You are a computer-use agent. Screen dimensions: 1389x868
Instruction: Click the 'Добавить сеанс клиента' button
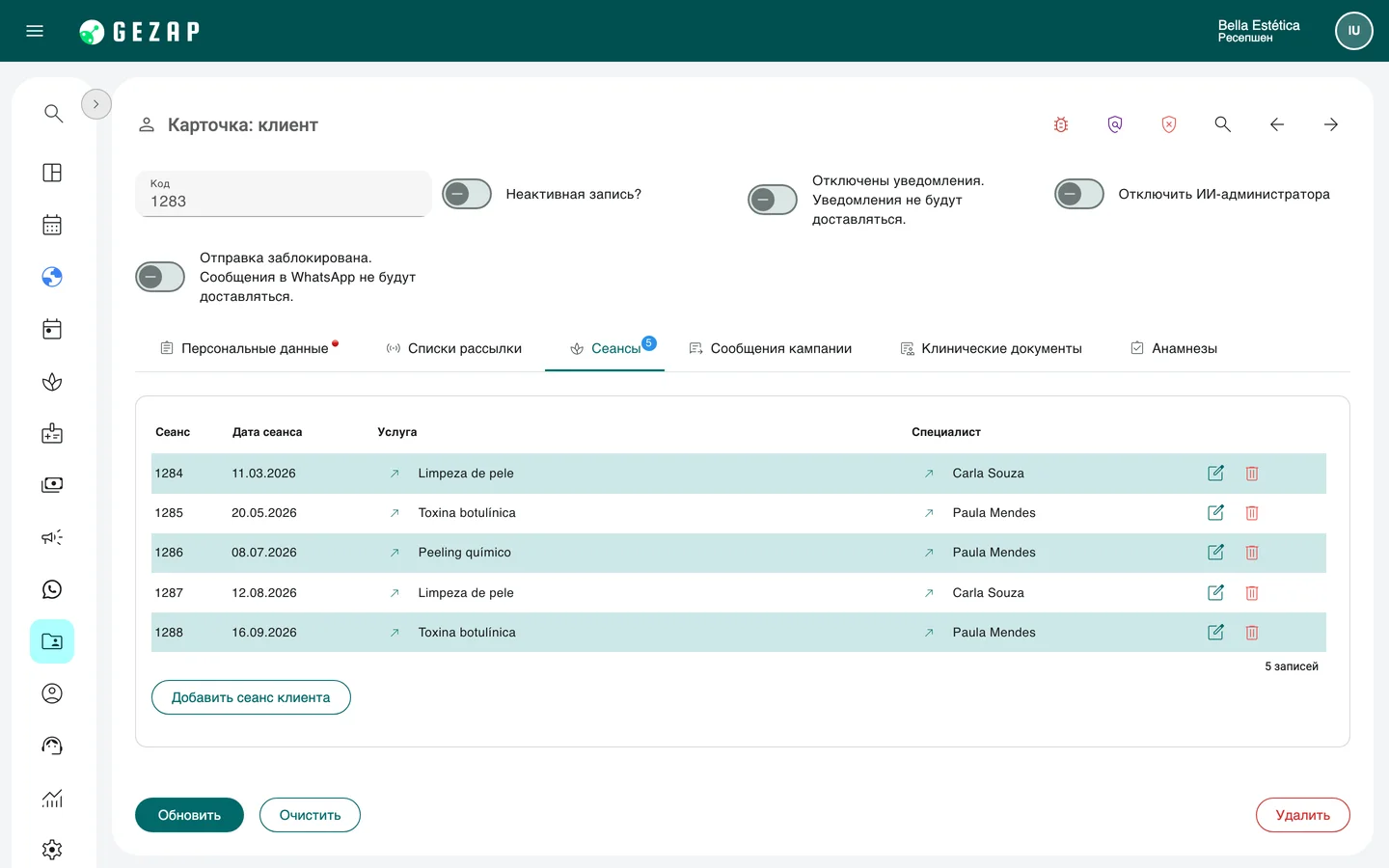[251, 697]
